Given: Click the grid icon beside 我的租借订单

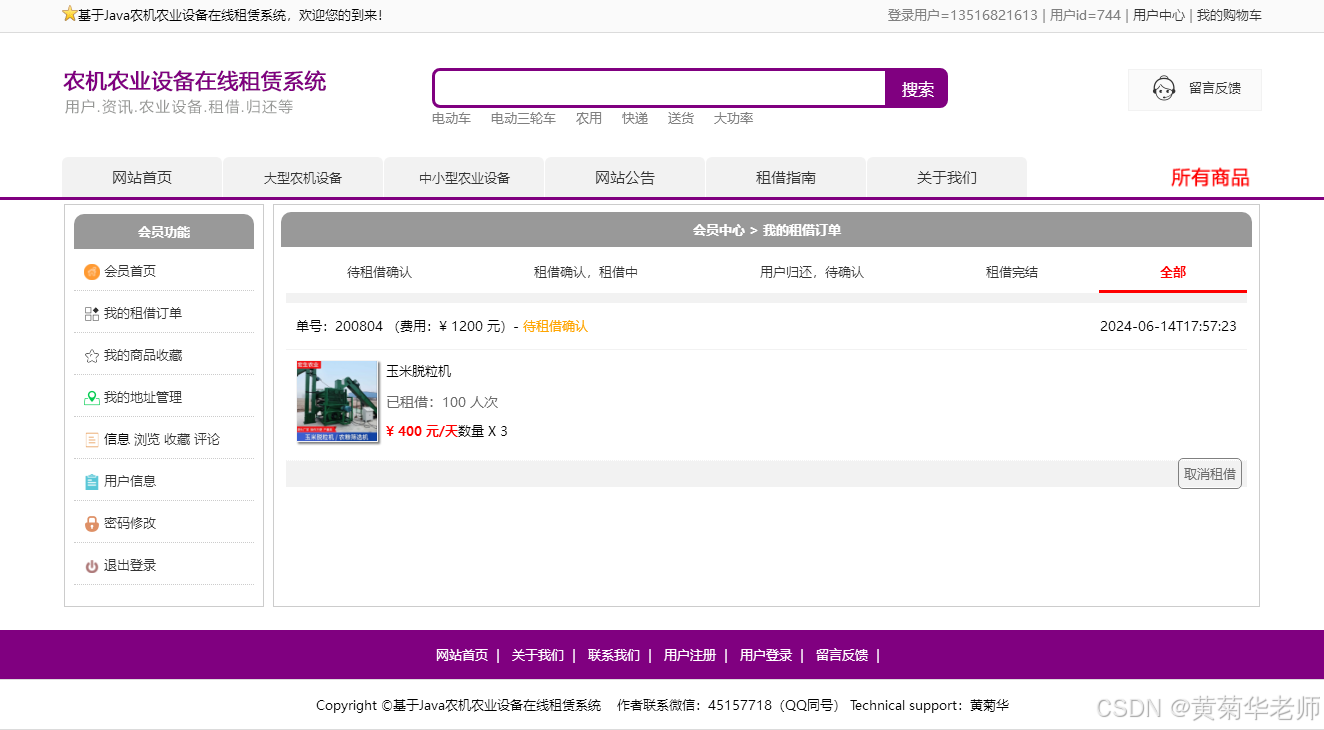Looking at the screenshot, I should tap(90, 312).
